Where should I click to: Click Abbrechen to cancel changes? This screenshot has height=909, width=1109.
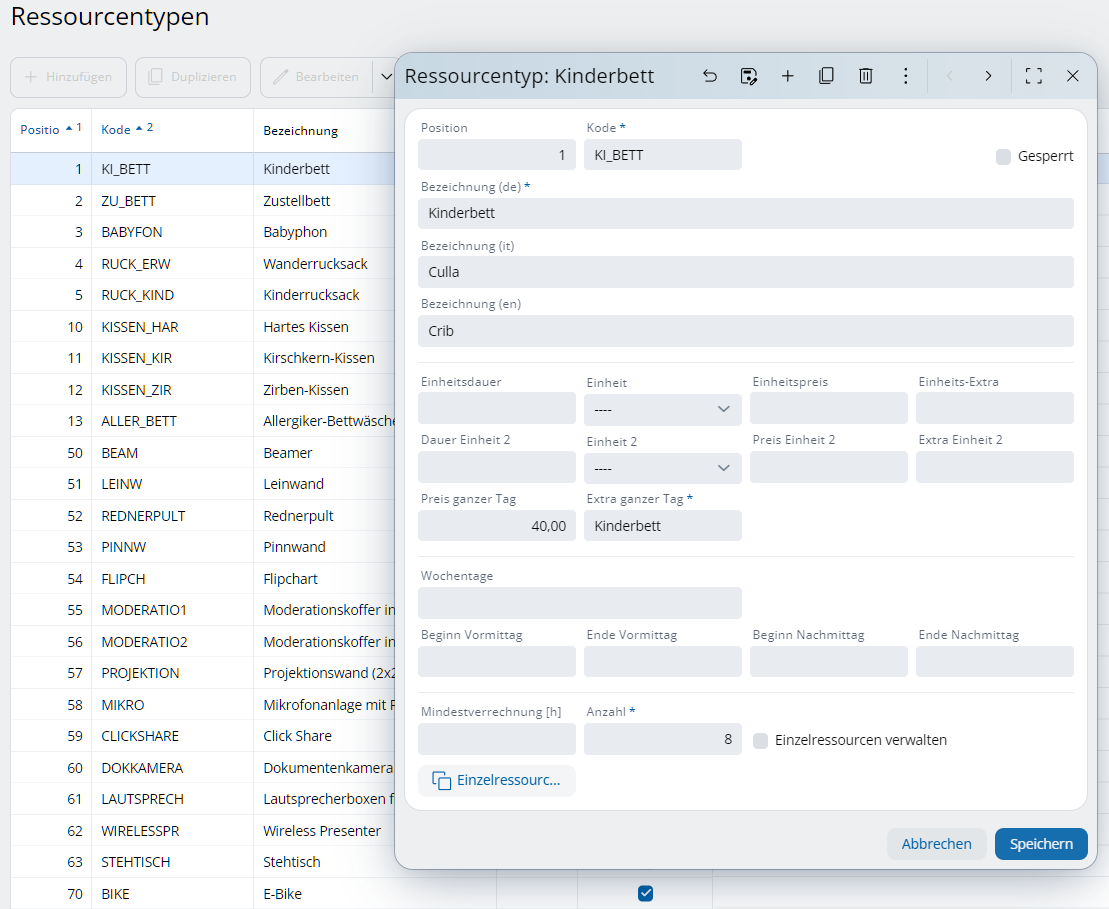(936, 844)
